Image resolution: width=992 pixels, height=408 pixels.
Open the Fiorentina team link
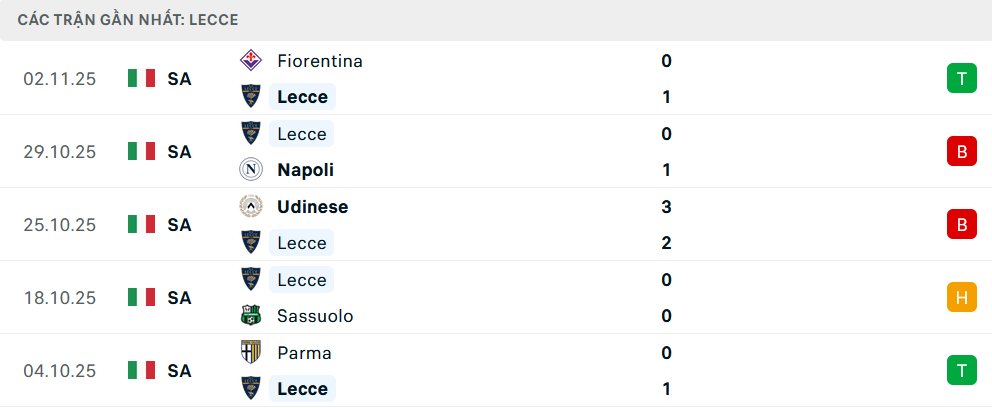[320, 61]
